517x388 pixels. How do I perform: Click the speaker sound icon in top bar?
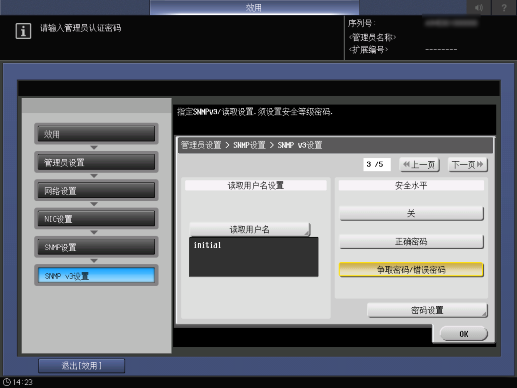(479, 7)
